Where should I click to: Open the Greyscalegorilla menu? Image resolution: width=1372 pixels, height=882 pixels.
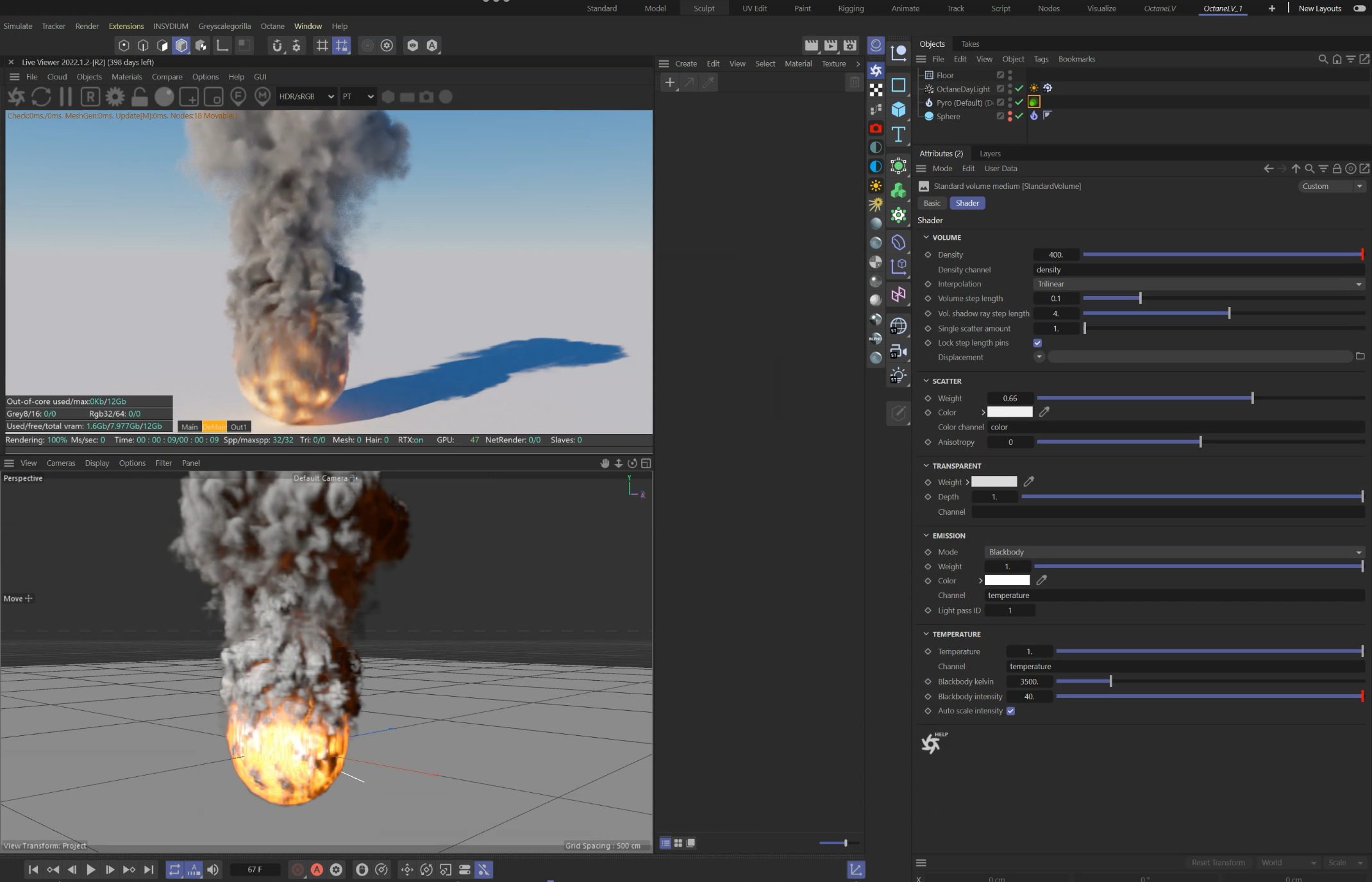click(x=224, y=26)
